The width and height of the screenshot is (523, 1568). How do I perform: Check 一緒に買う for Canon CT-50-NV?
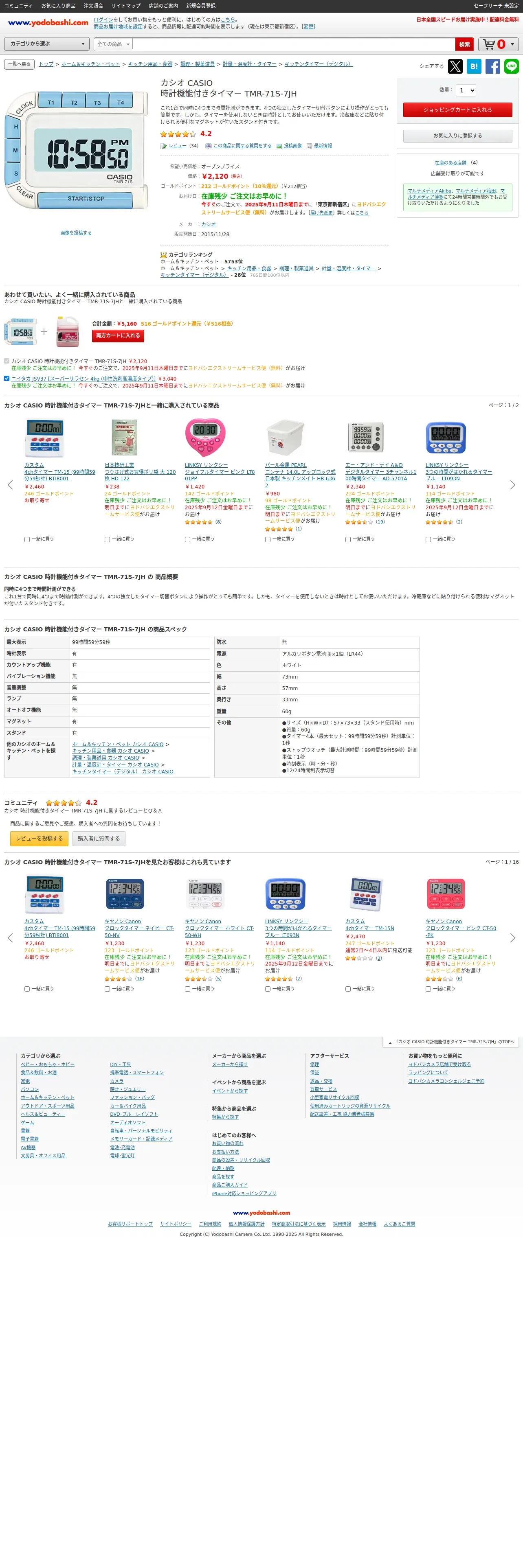pos(107,989)
